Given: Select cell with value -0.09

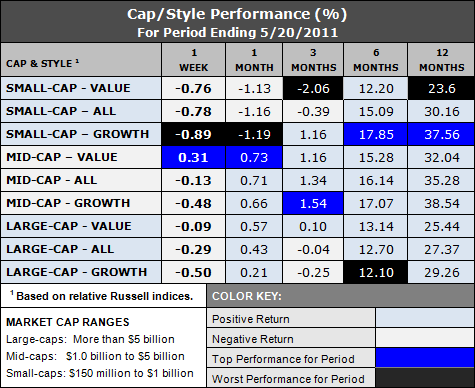Looking at the screenshot, I should 194,226.
